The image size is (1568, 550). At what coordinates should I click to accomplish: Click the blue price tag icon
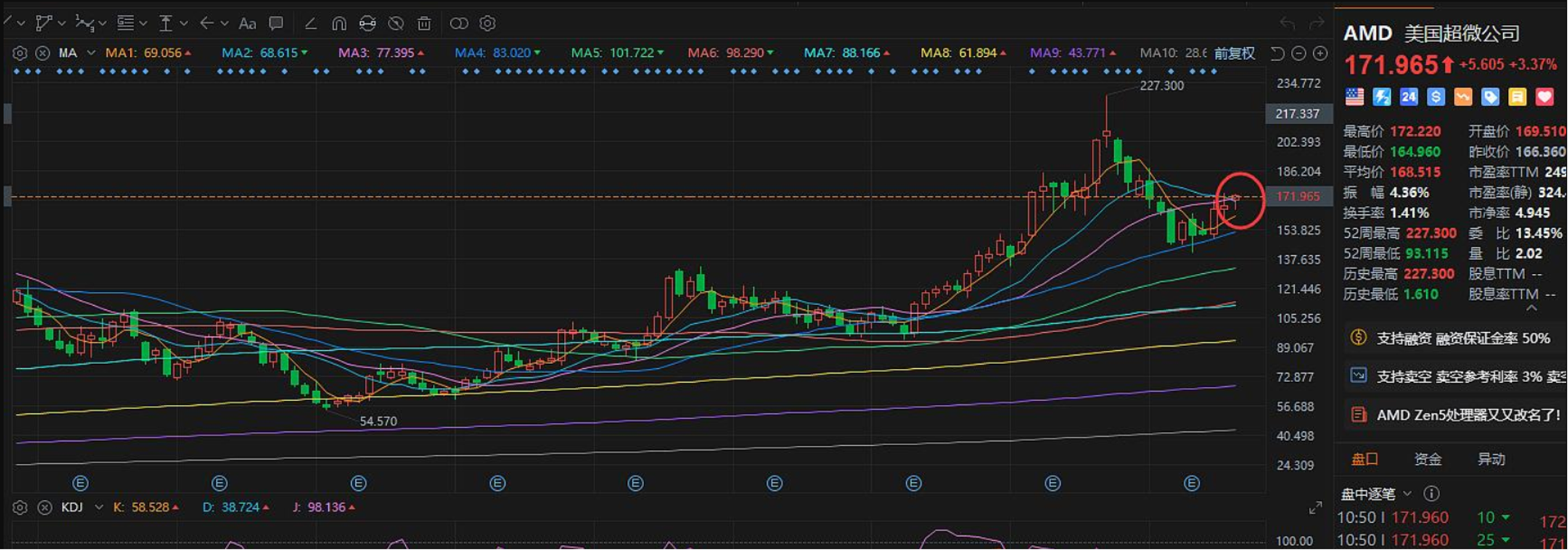(1490, 97)
